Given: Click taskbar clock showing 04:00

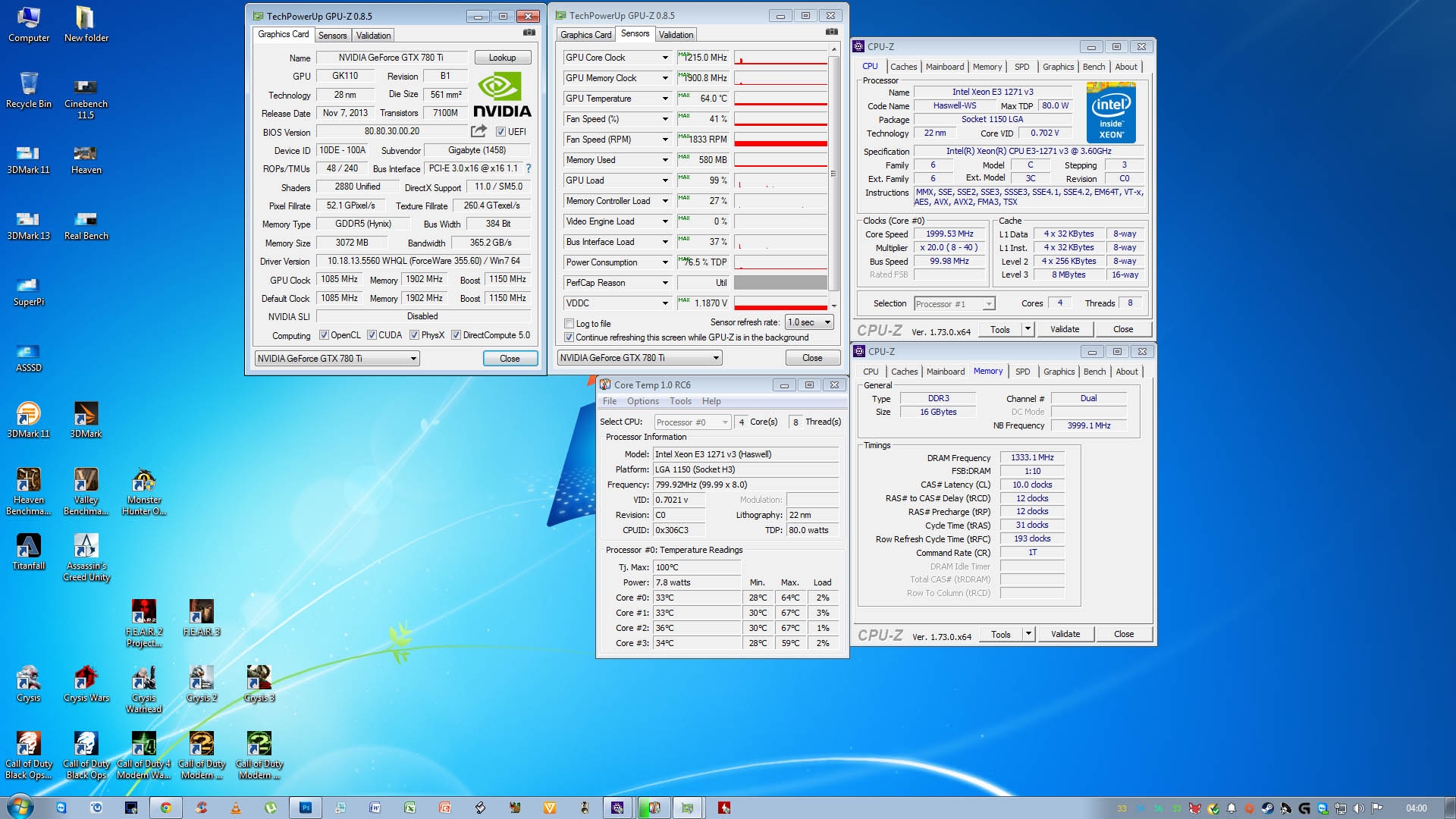Looking at the screenshot, I should (x=1416, y=808).
